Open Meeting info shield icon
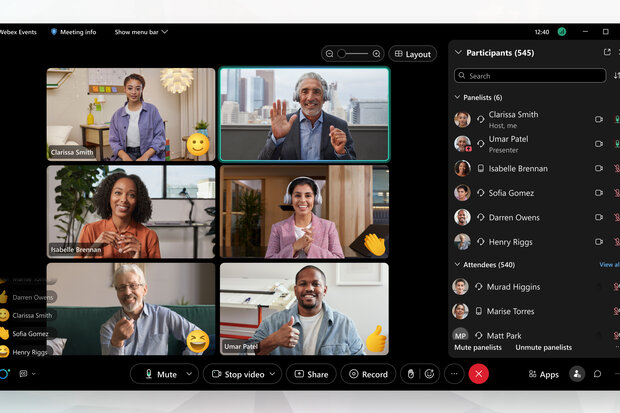The image size is (620, 413). point(54,32)
